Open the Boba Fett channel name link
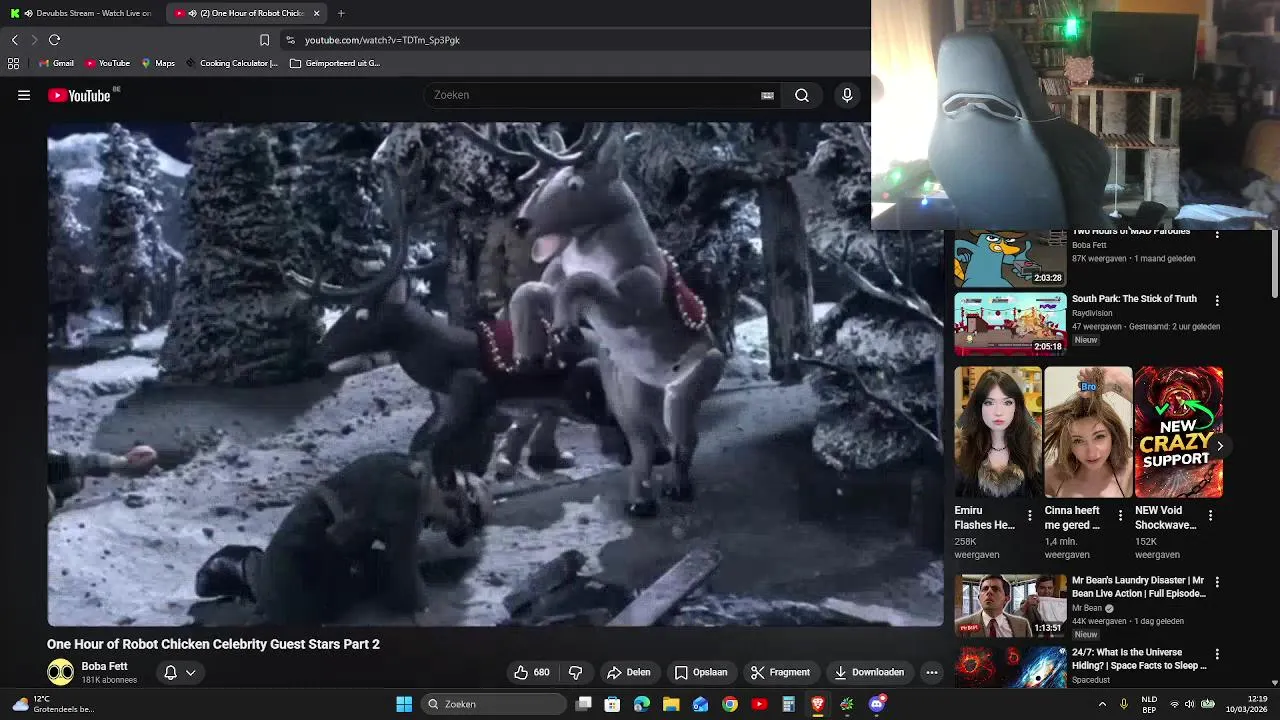 [x=104, y=666]
